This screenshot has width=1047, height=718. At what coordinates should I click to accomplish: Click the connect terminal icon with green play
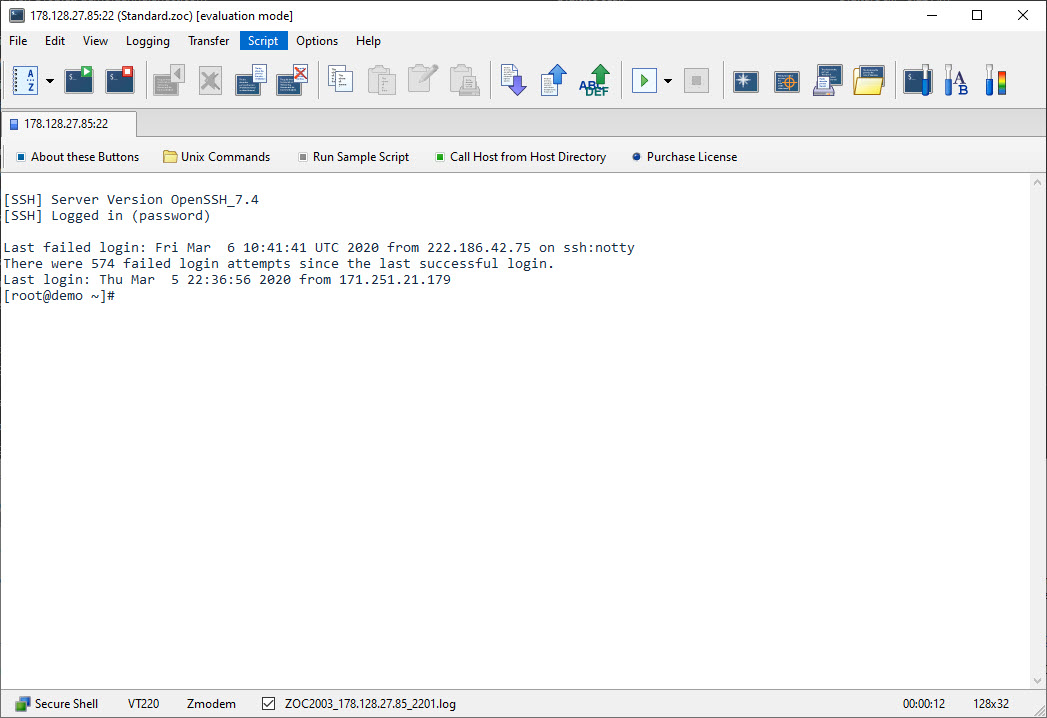(79, 81)
